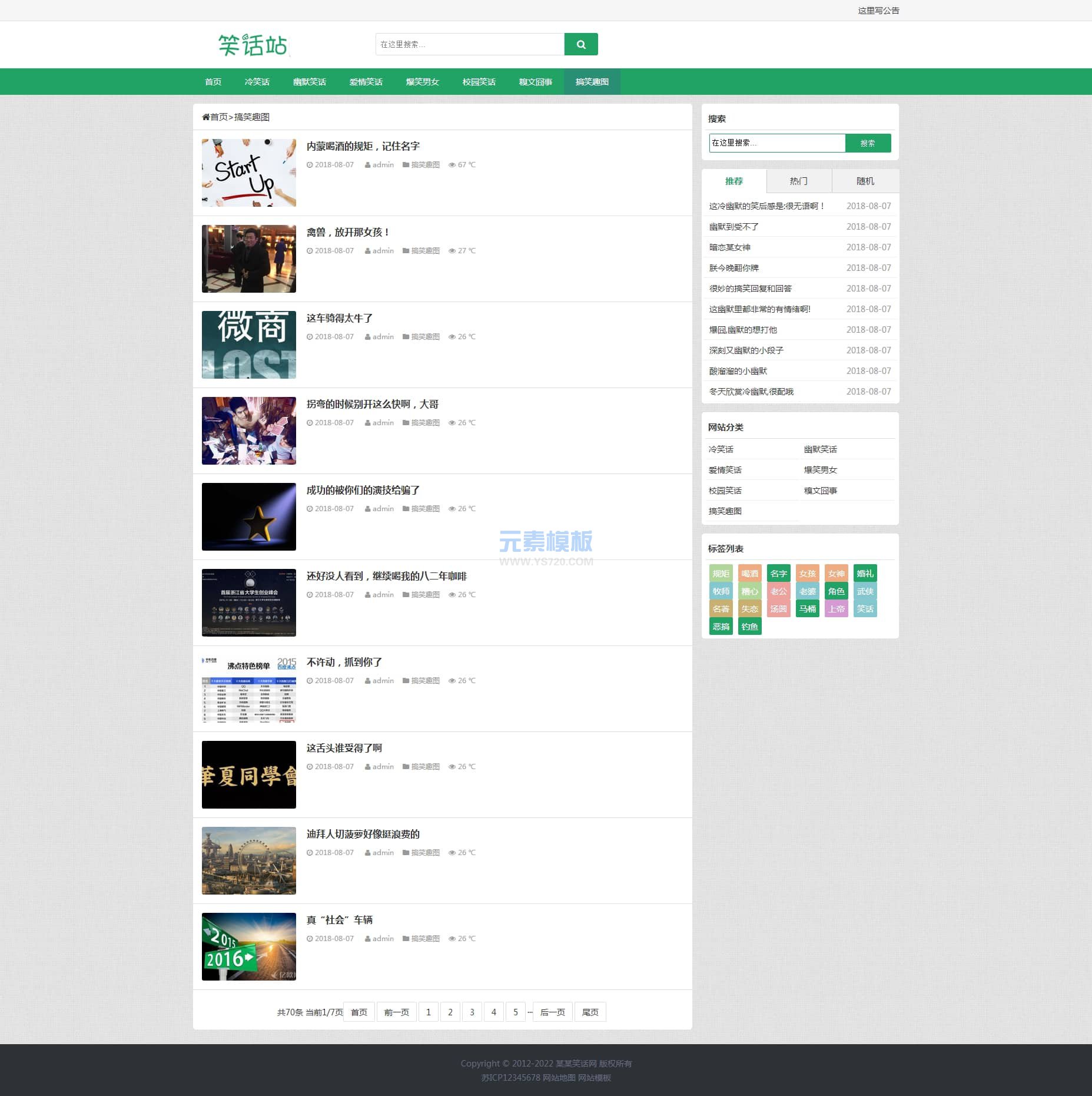Click the 网站模板 footer link
The height and width of the screenshot is (1096, 1092).
(595, 1078)
